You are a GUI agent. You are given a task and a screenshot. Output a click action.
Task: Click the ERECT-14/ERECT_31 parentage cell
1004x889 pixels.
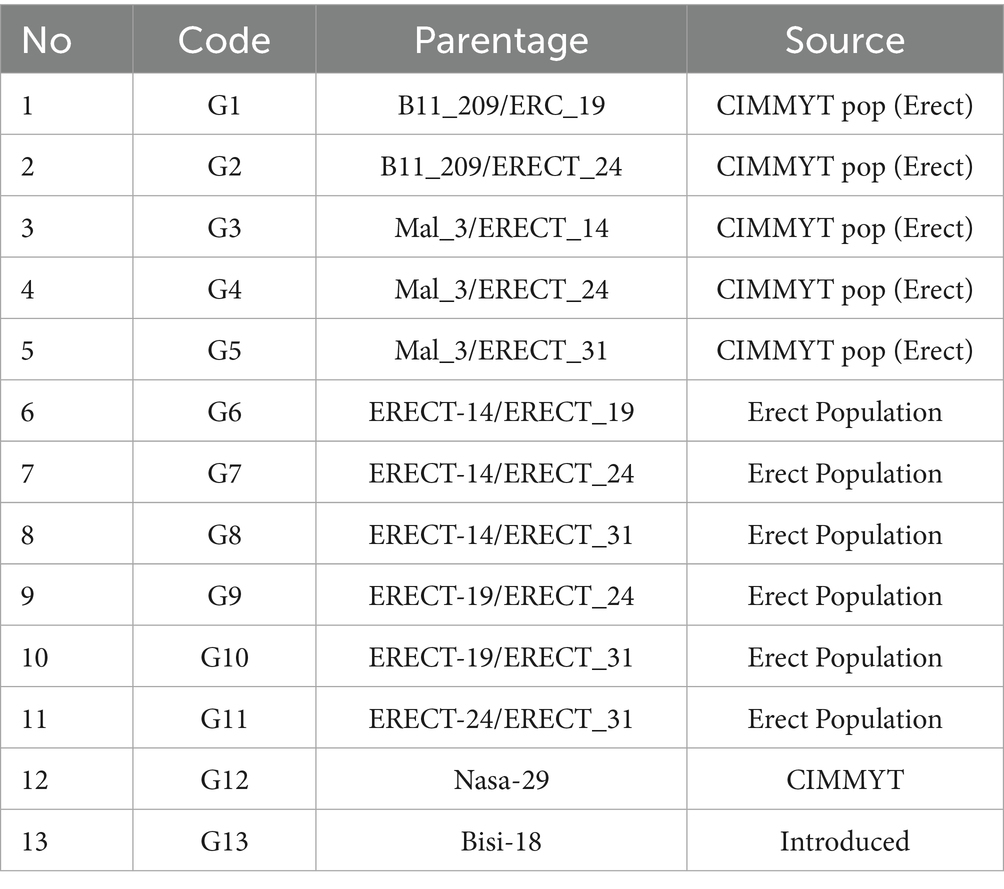[x=501, y=535]
